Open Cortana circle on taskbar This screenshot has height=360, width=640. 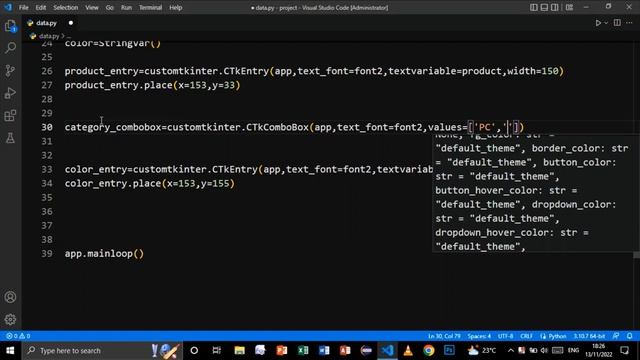point(194,351)
